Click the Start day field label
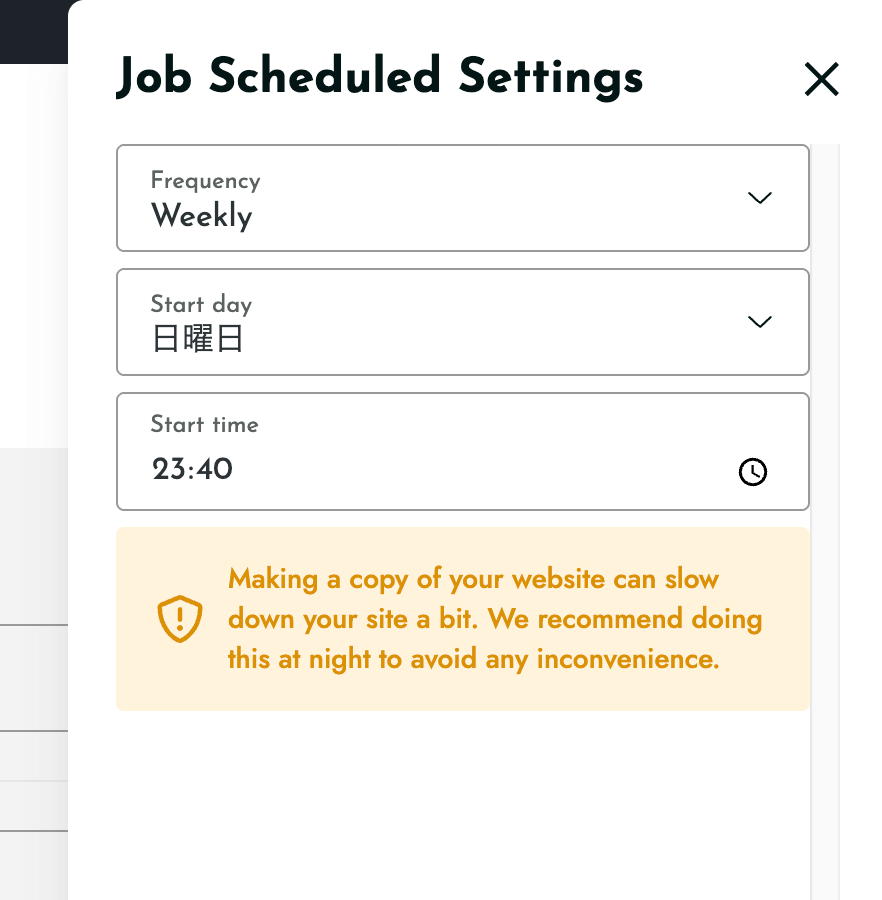The image size is (882, 900). (x=201, y=304)
